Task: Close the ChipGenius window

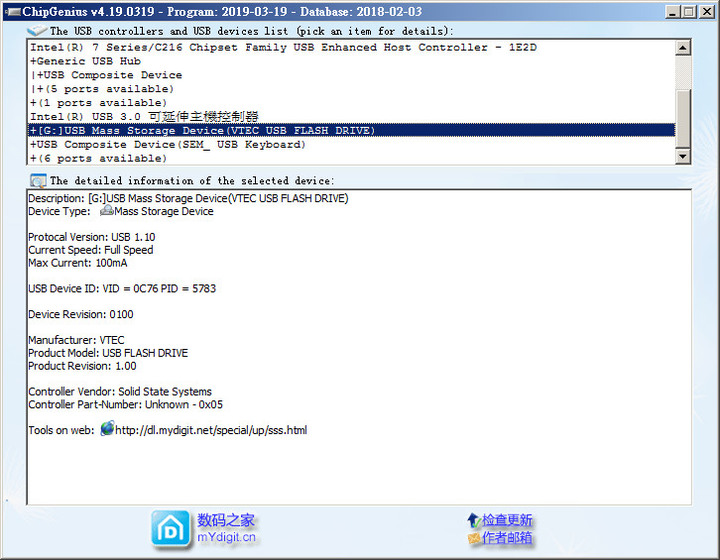Action: (x=707, y=12)
